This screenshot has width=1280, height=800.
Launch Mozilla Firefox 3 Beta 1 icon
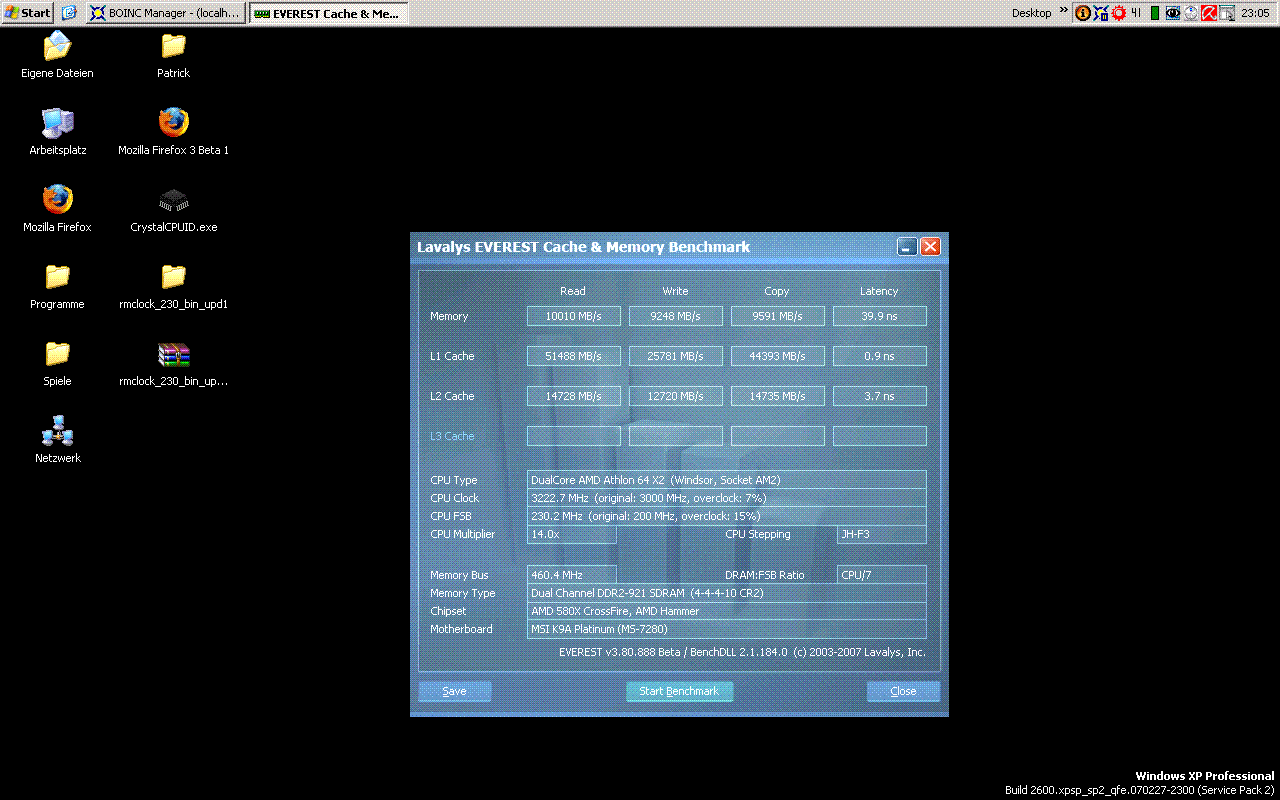coord(173,123)
